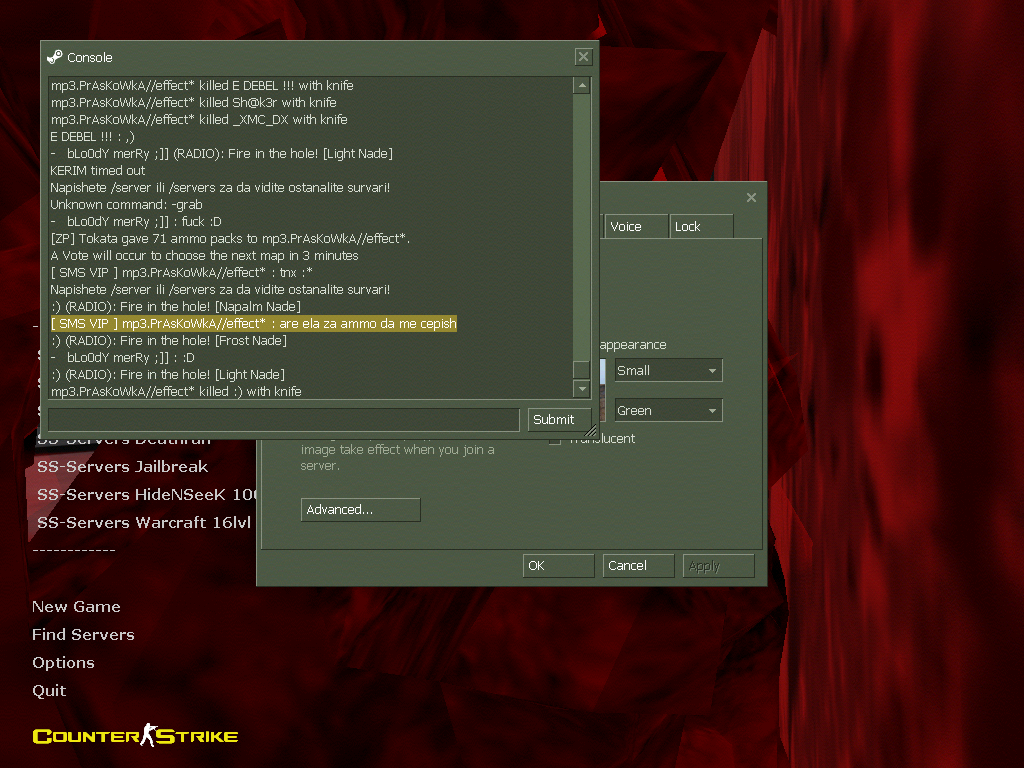Toggle the Translucent checkbox
Viewport: 1024px width, 768px height.
tap(555, 440)
